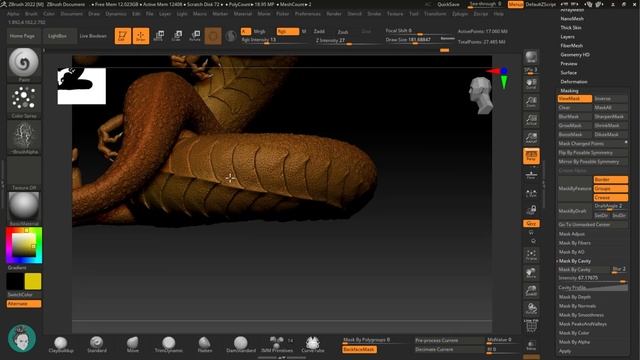Select the TrimDynamic brush
The width and height of the screenshot is (640, 360).
[x=169, y=344]
